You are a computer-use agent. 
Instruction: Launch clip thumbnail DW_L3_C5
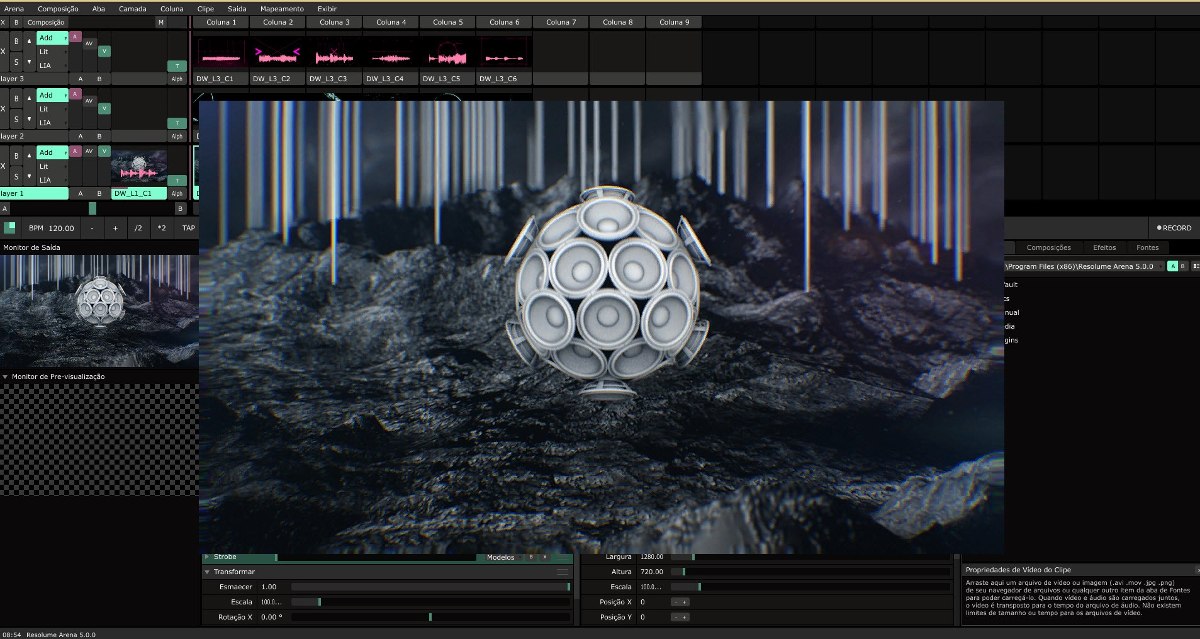(x=448, y=54)
